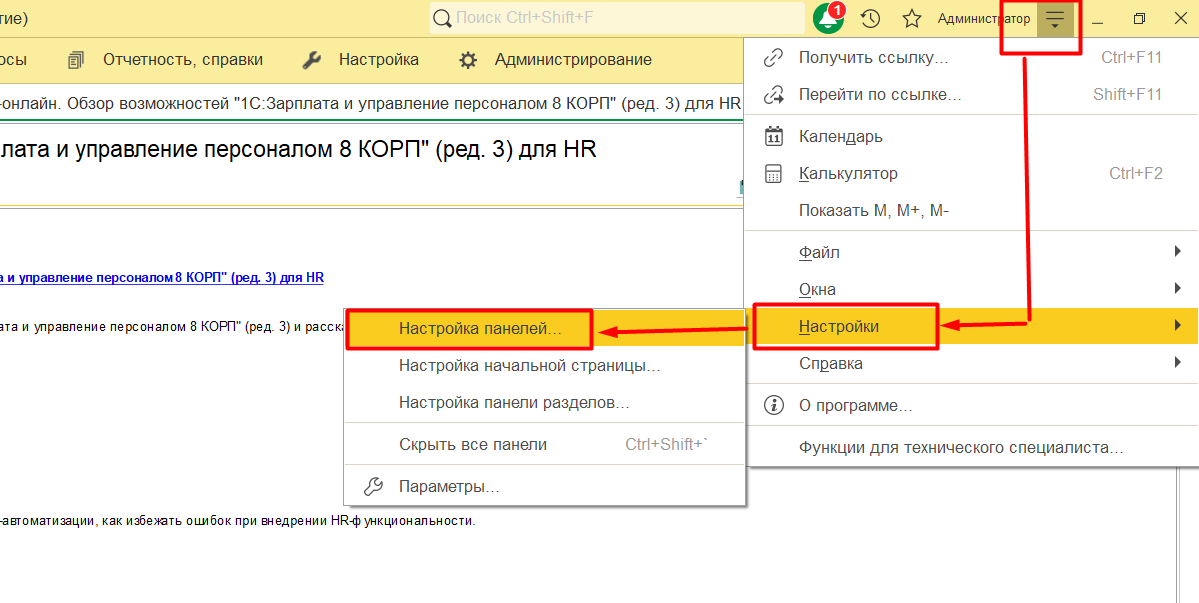Click the search magnifier icon
This screenshot has height=603, width=1199.
pos(443,18)
